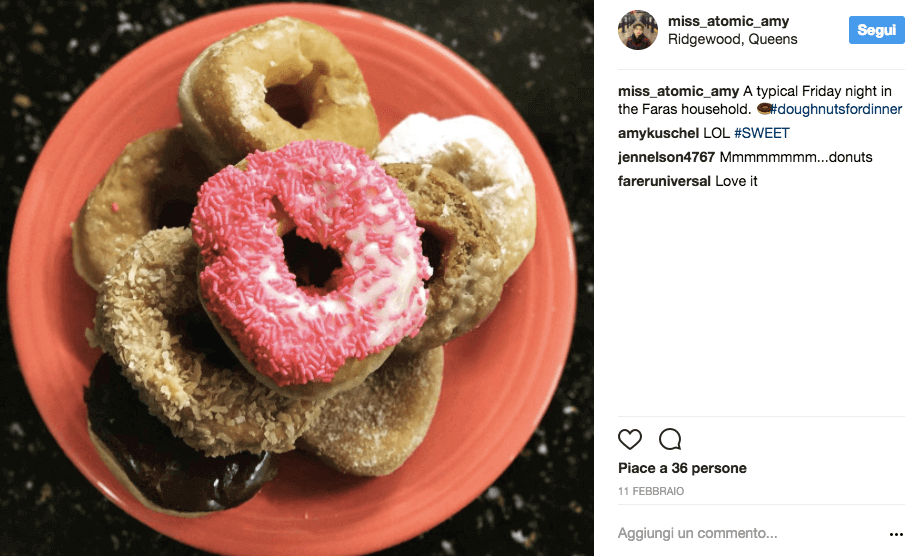Visit jennelson4767 commenter profile
The width and height of the screenshot is (924, 556).
(x=666, y=157)
